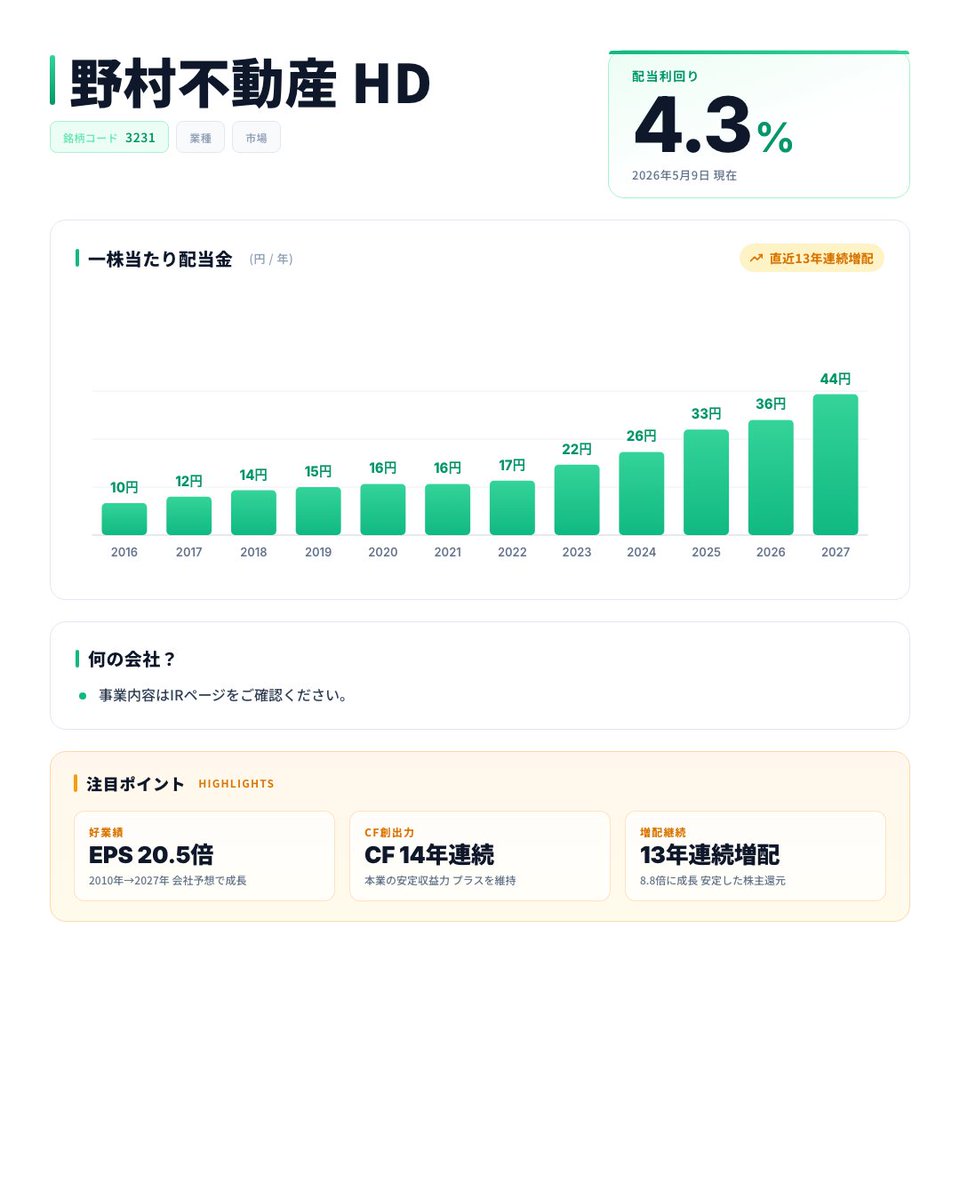Click the 業種 tag
The width and height of the screenshot is (960, 1200).
click(200, 137)
